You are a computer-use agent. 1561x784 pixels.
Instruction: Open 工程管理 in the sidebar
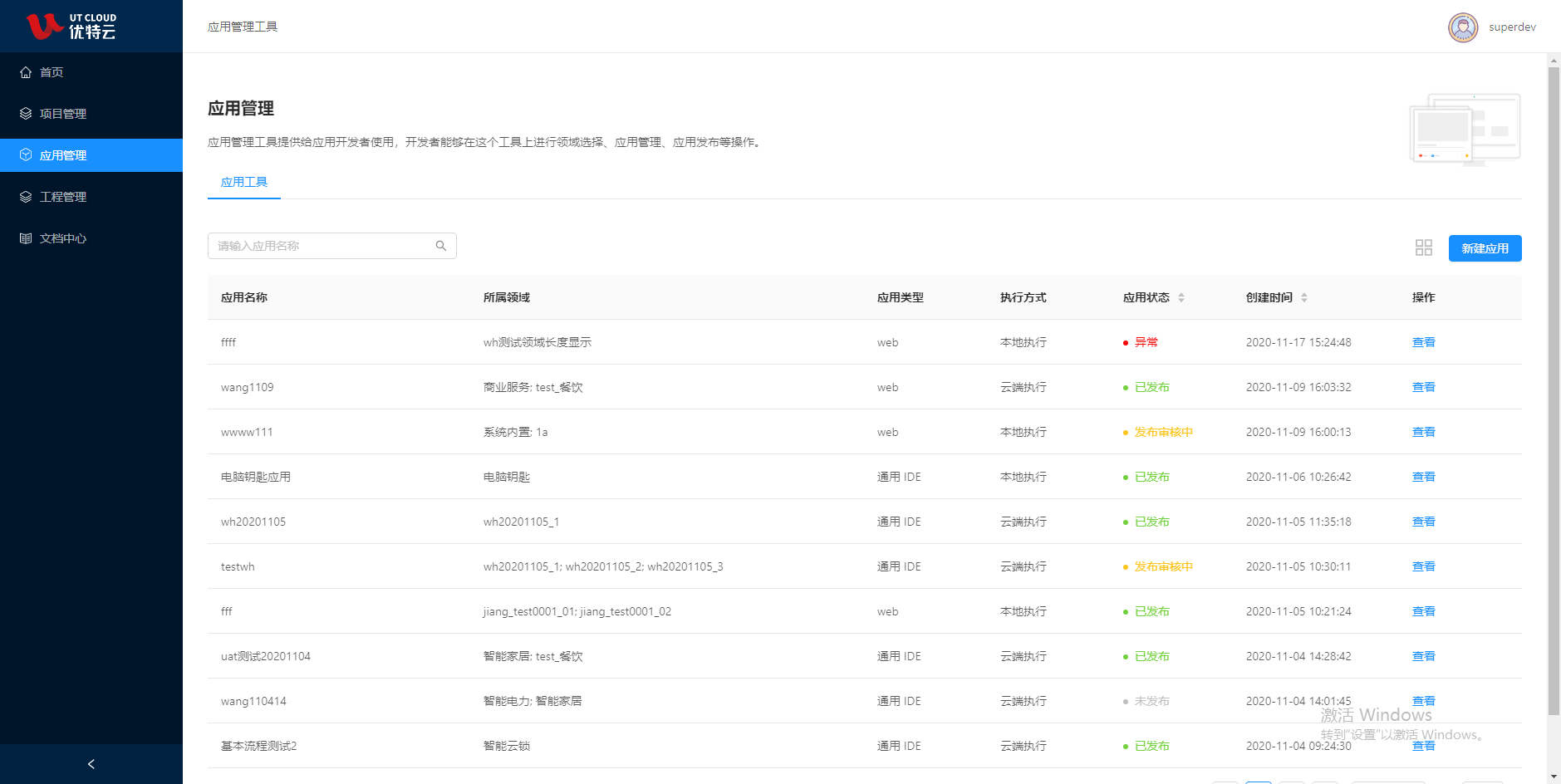(91, 197)
